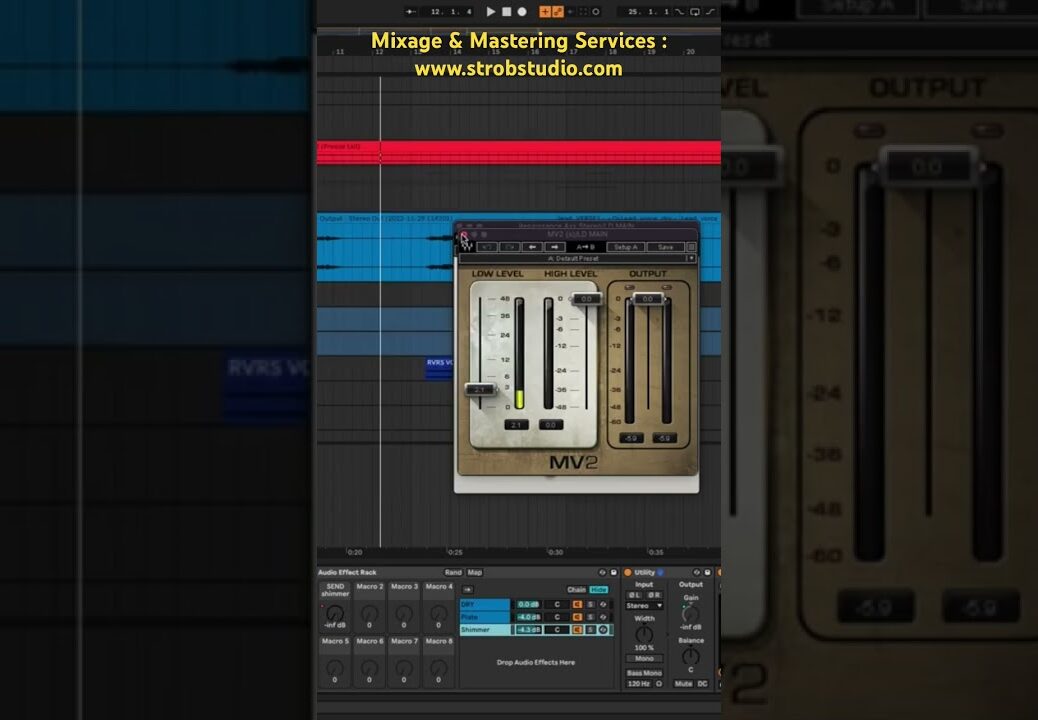Click the Shimmer chain hot-swap icon
Screen dimensions: 1038x720
[603, 629]
